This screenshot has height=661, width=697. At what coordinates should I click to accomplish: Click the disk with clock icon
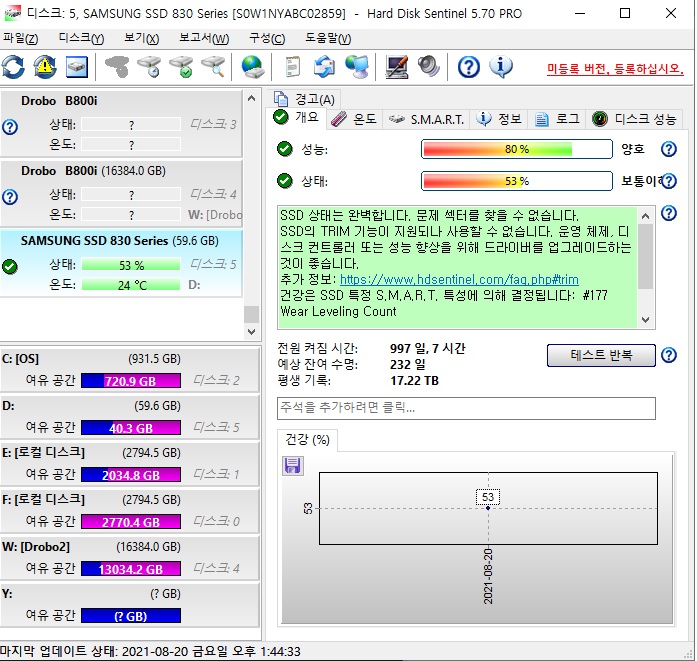tap(149, 67)
